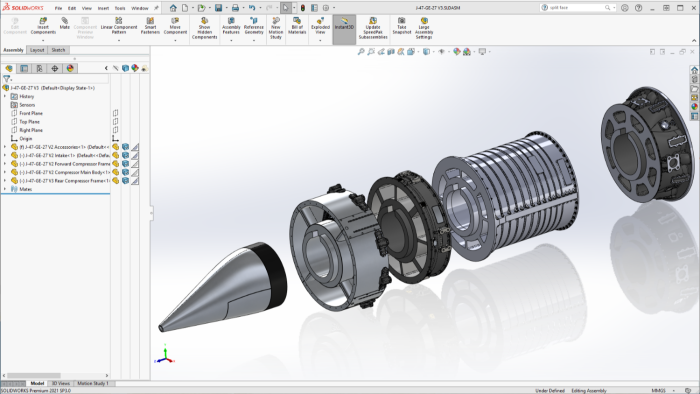
Task: Toggle hide/show for the Intake component
Action: point(116,155)
